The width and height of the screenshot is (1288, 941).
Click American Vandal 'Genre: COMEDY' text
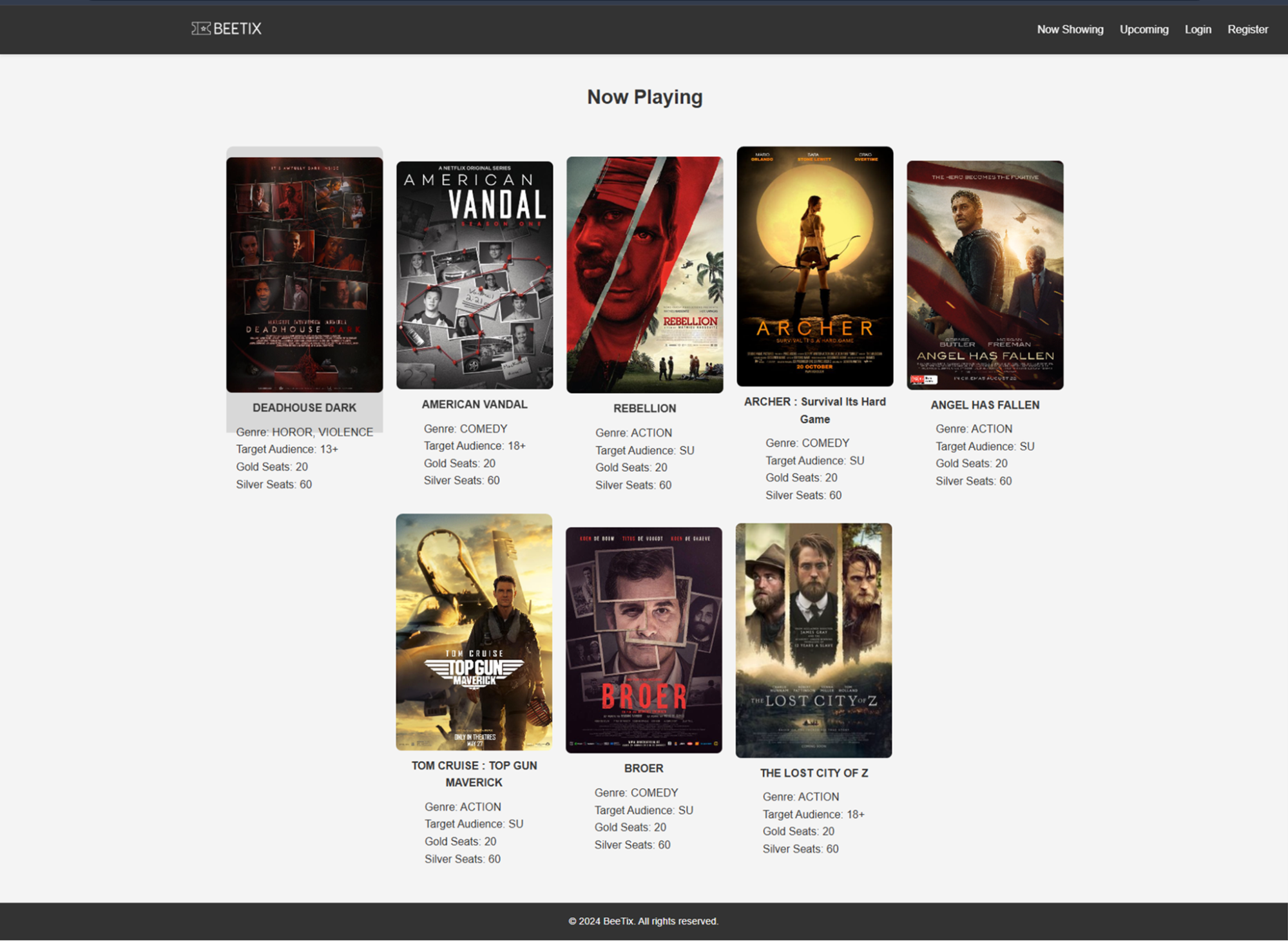click(465, 429)
